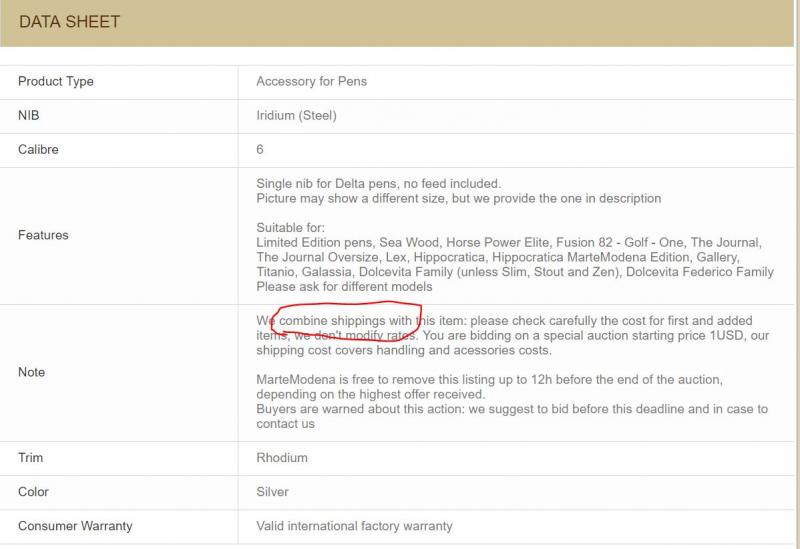Select the Features row label
The height and width of the screenshot is (549, 800).
43,235
